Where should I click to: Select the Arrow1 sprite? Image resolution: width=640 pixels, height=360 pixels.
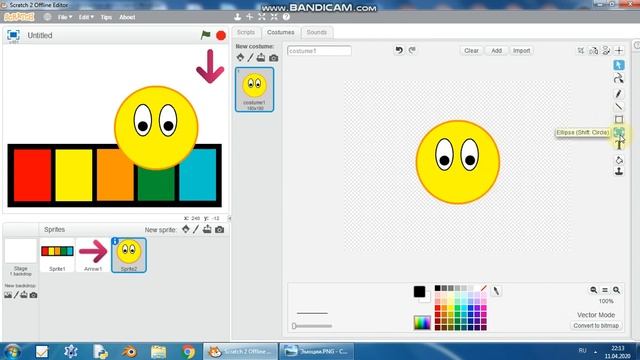pyautogui.click(x=93, y=255)
